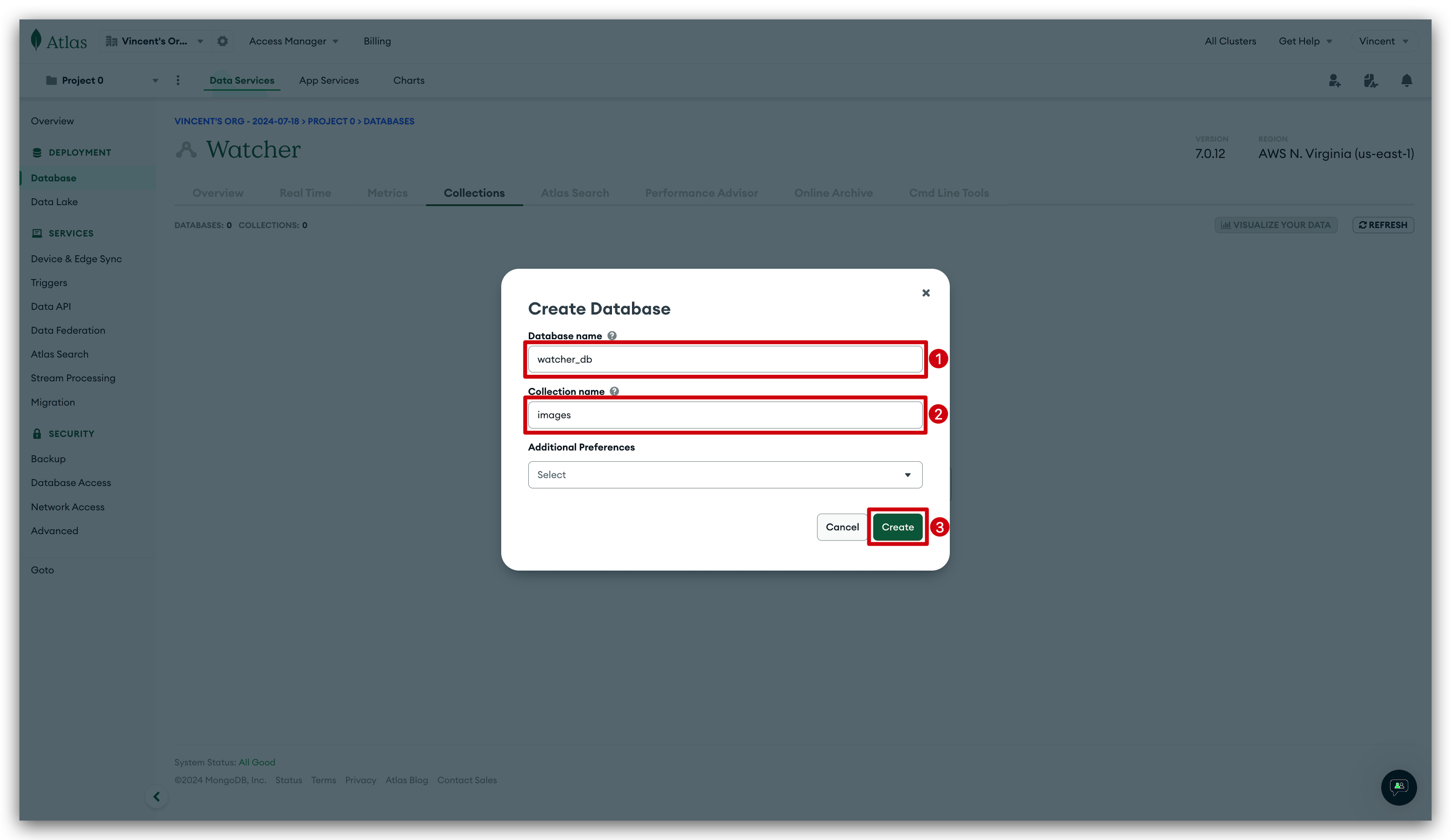Open project activity feed icon

[1370, 81]
